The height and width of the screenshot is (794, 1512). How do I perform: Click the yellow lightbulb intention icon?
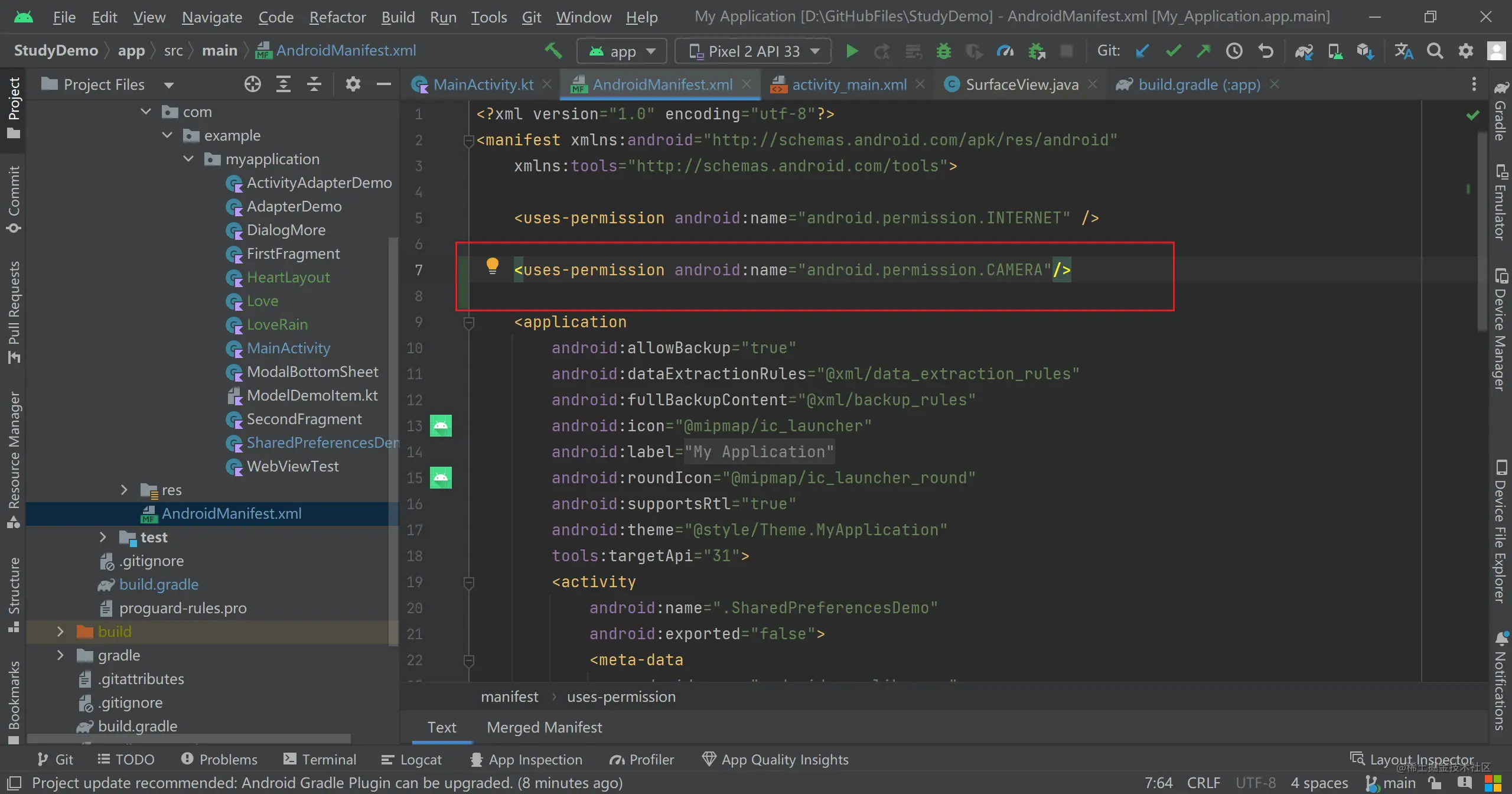click(492, 266)
